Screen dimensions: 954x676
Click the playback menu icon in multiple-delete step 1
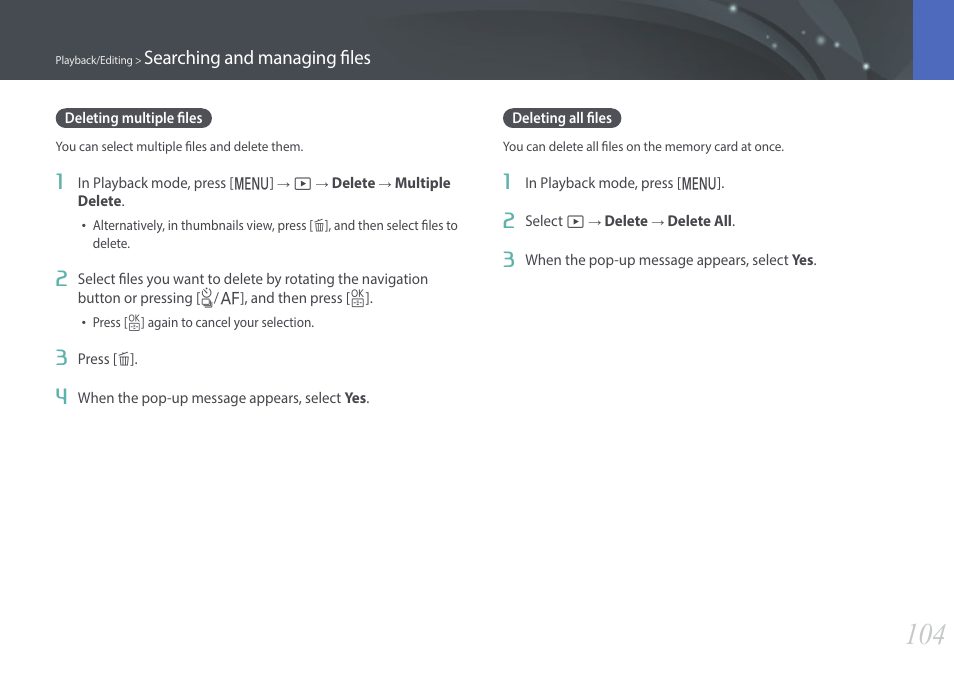302,184
